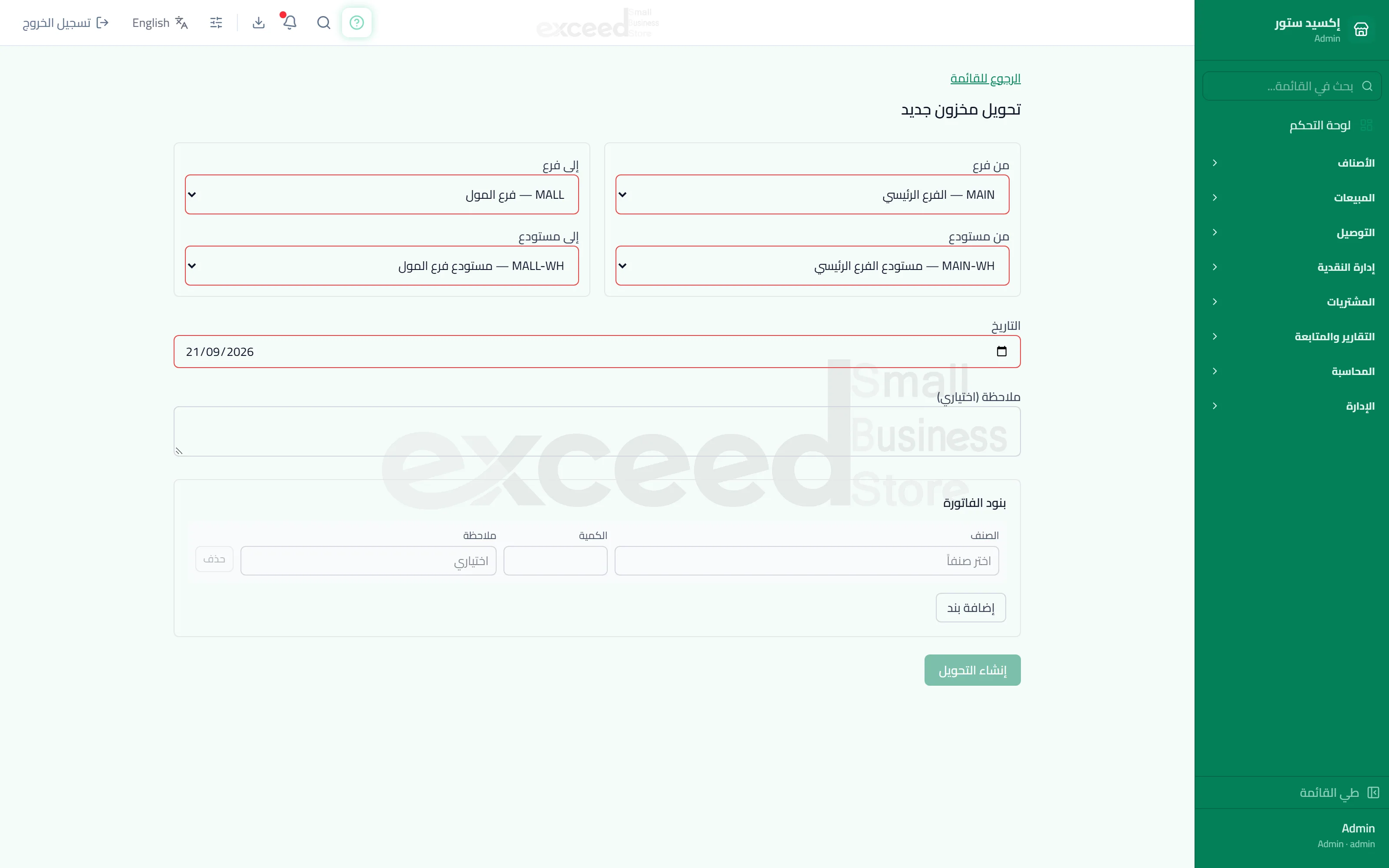Expand the المبيعات sidebar section

(x=1291, y=197)
